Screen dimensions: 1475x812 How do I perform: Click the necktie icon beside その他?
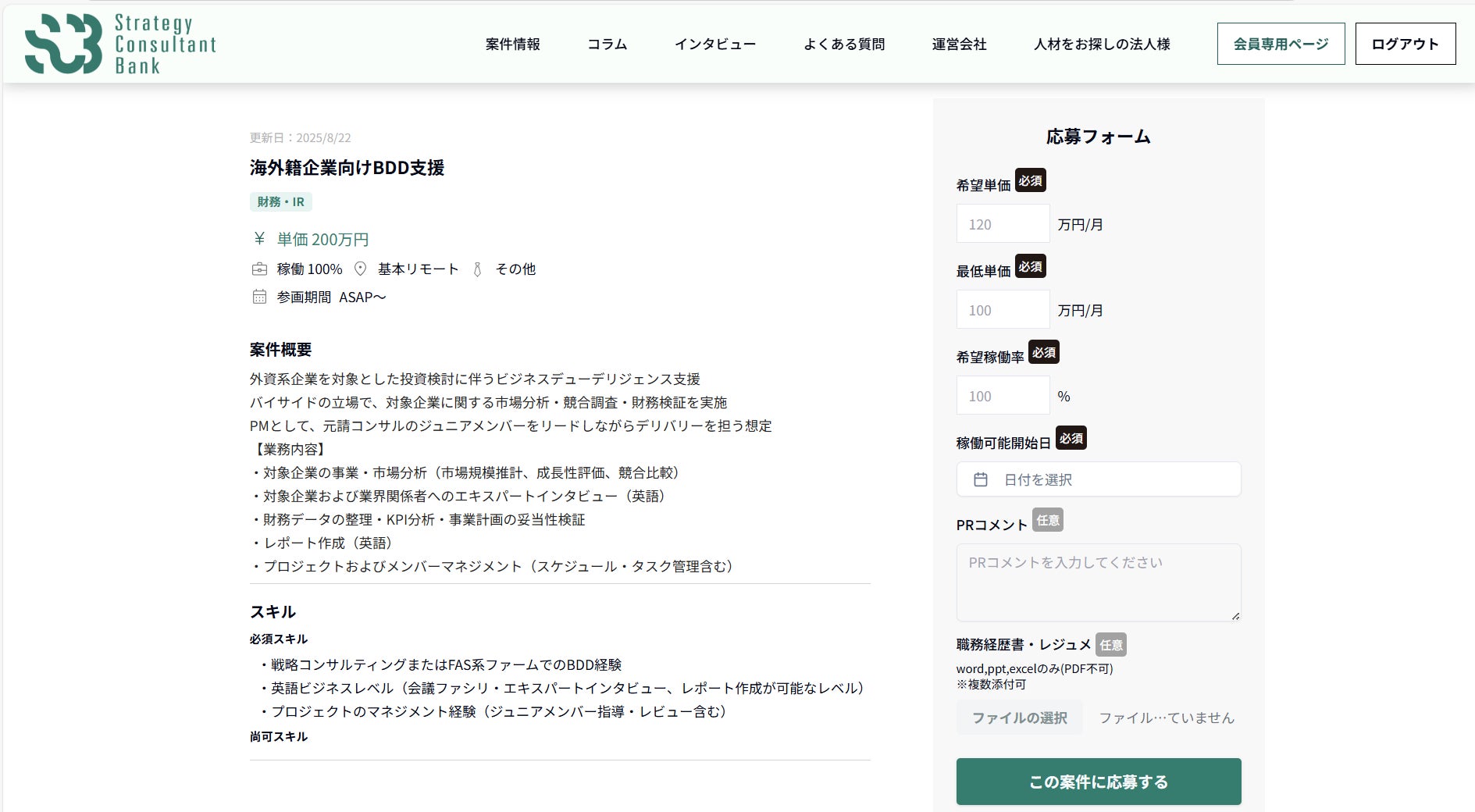point(477,269)
